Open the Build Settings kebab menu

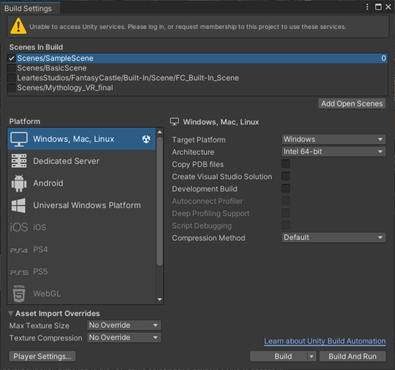[367, 7]
